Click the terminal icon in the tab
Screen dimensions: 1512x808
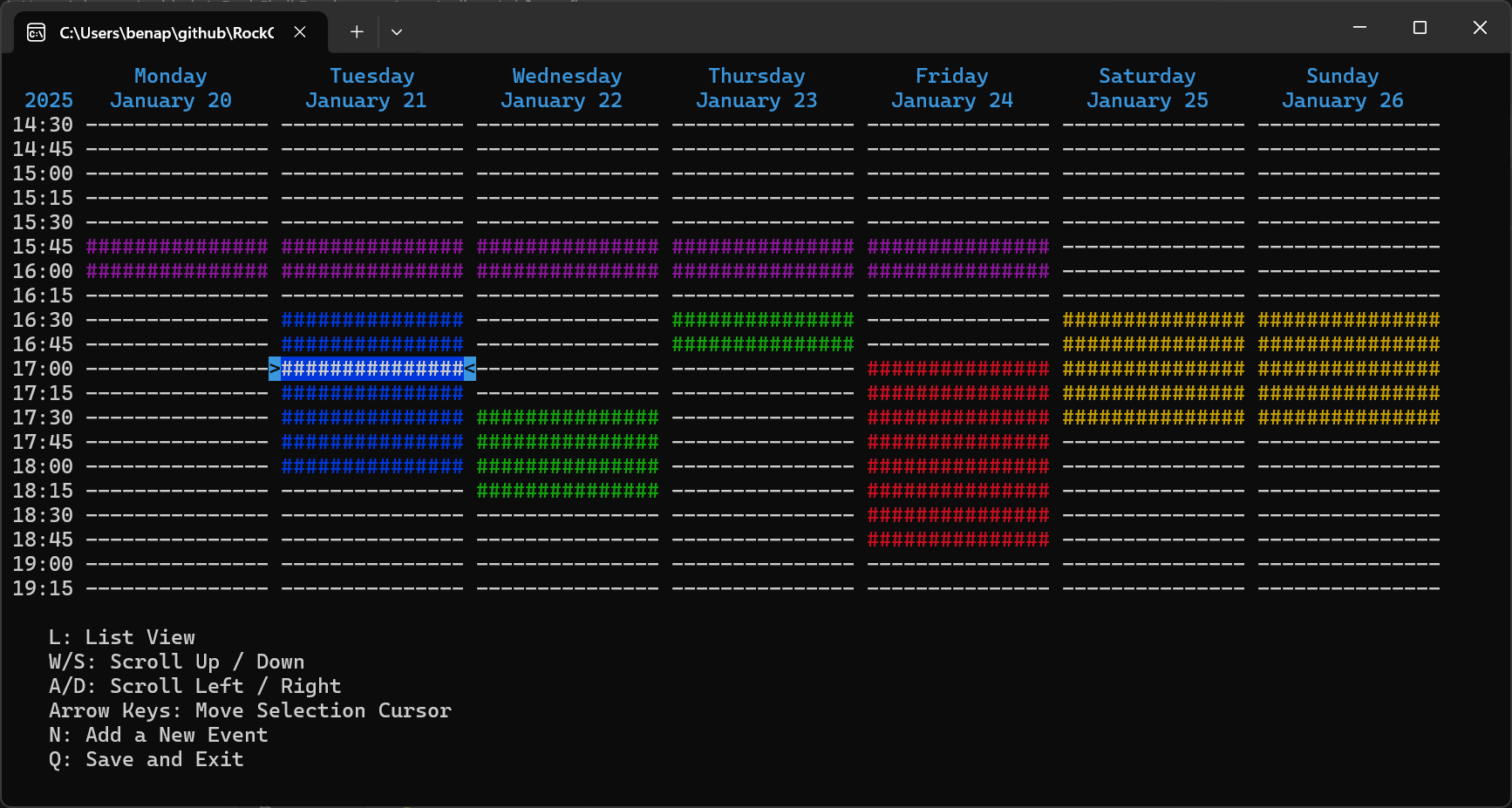37,33
